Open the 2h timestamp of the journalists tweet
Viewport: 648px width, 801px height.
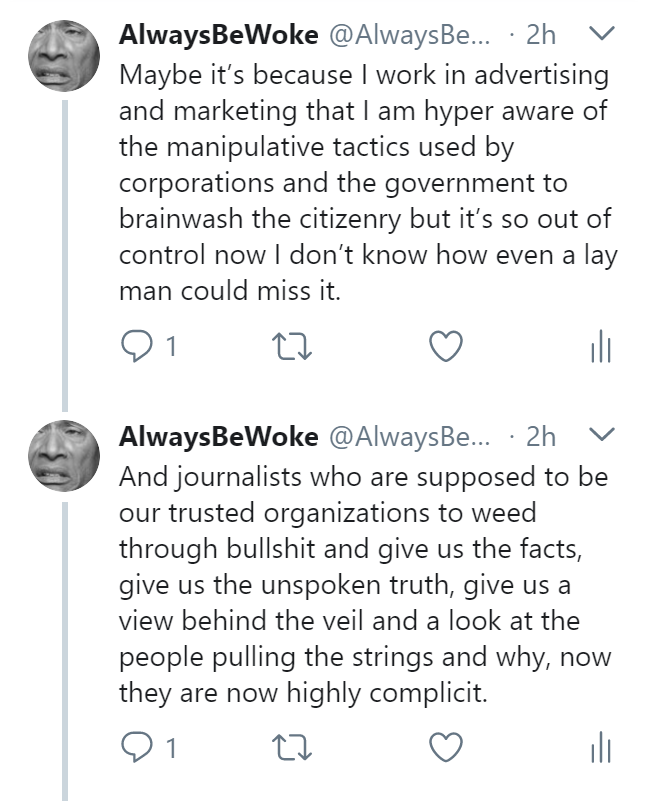tap(540, 436)
